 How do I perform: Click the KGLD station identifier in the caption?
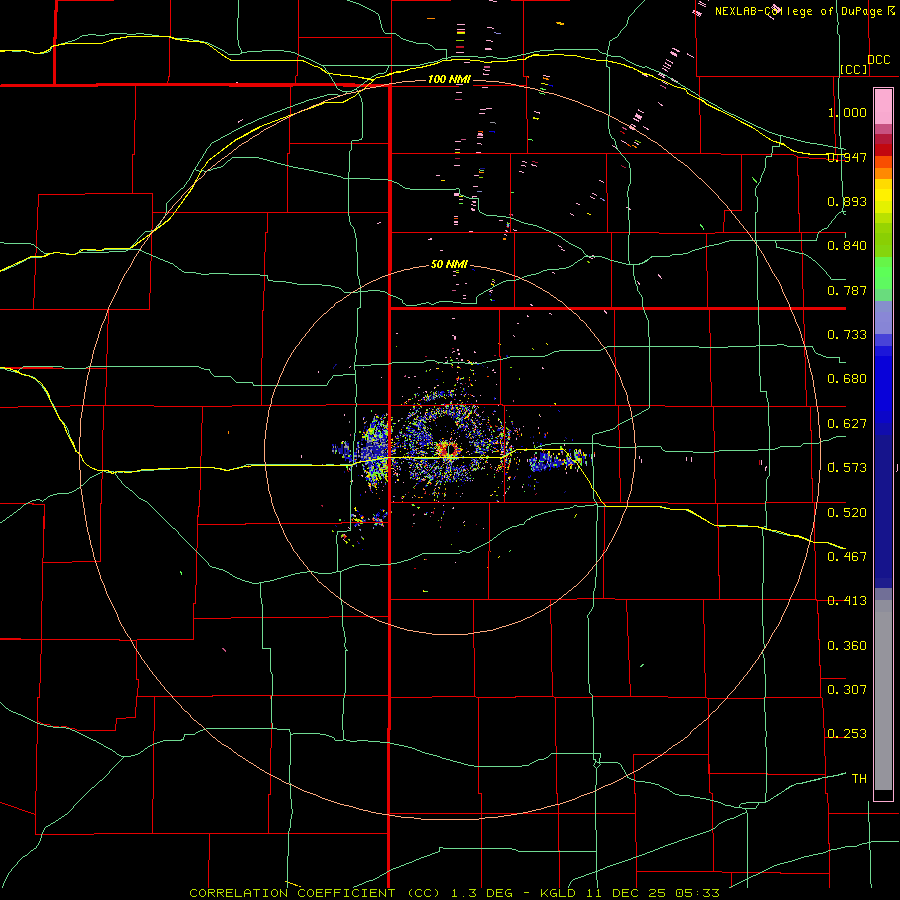560,893
